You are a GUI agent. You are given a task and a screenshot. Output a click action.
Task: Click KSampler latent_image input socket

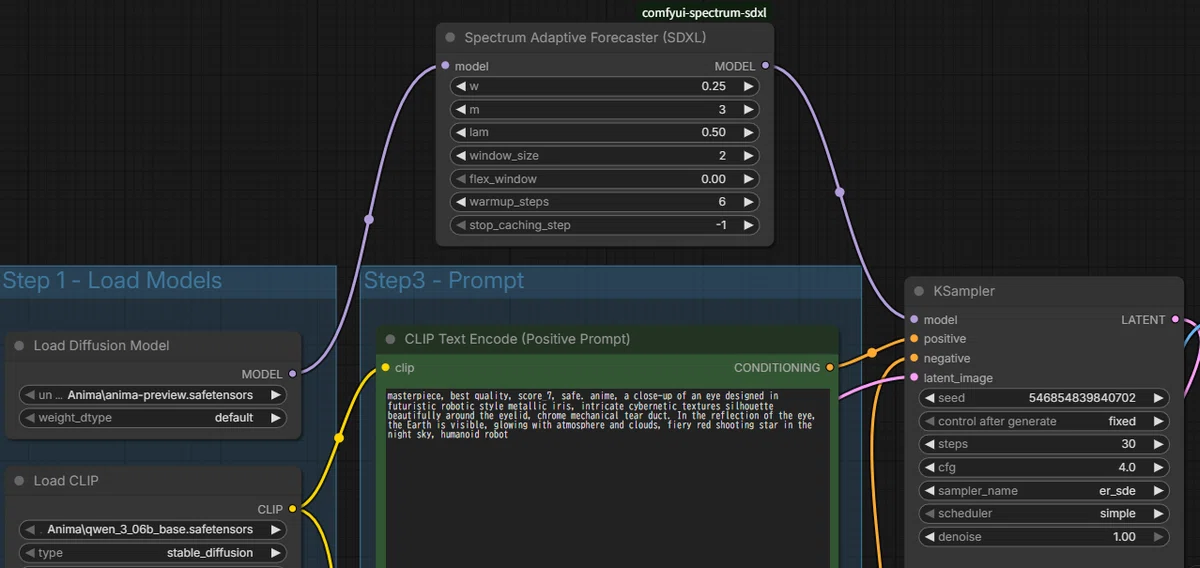pos(914,378)
